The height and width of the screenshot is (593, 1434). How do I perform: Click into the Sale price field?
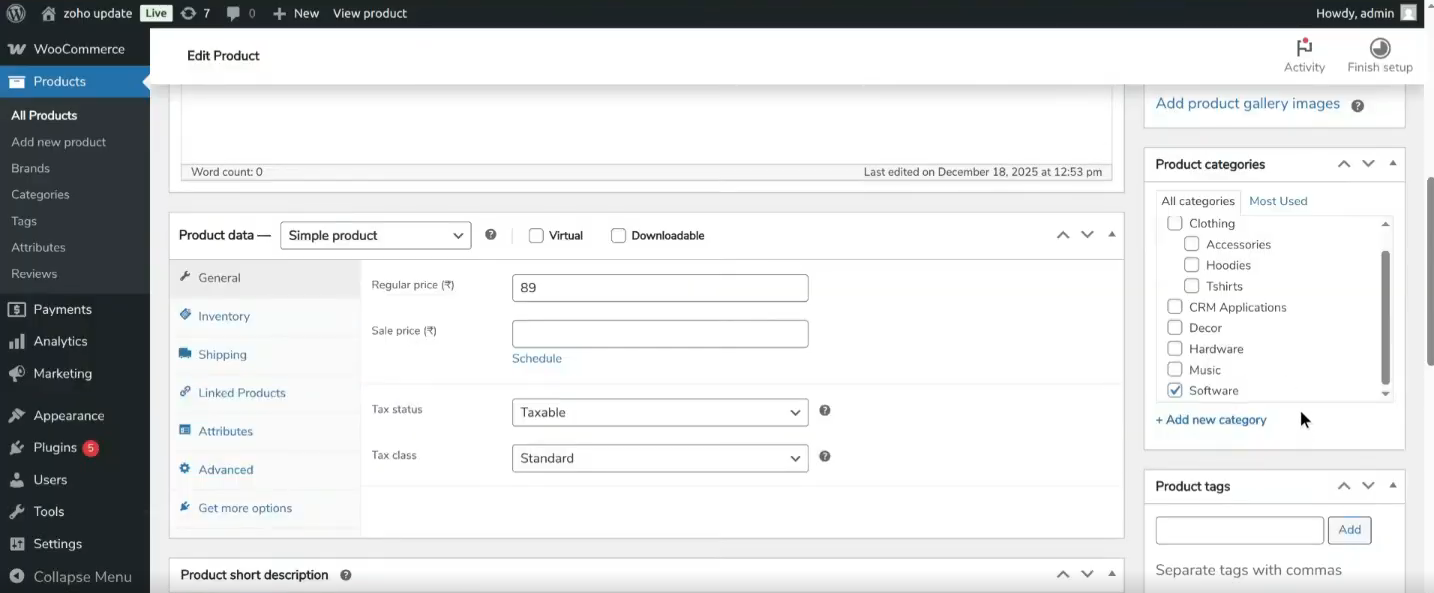[659, 334]
